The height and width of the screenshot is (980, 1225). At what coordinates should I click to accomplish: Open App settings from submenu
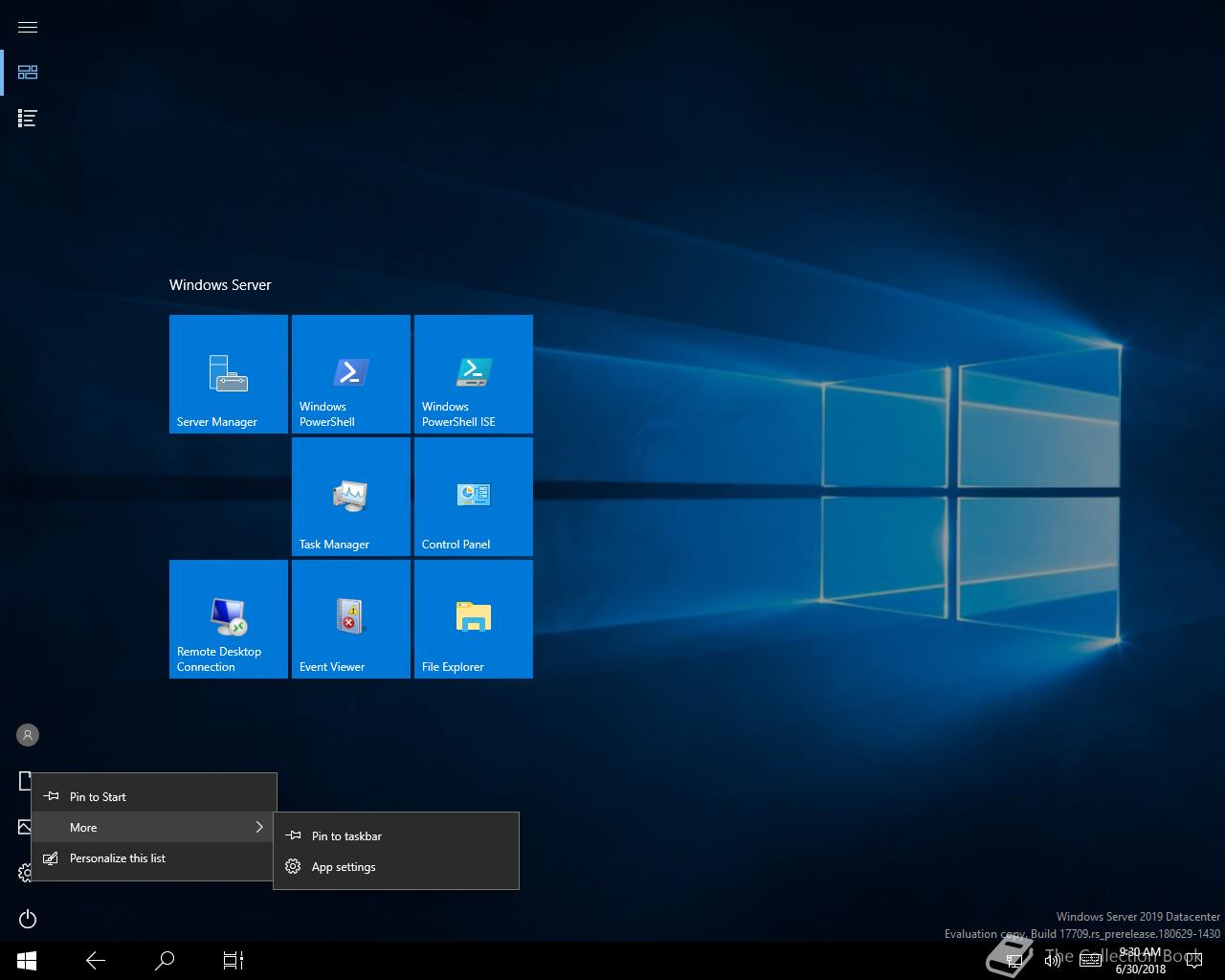pos(343,867)
